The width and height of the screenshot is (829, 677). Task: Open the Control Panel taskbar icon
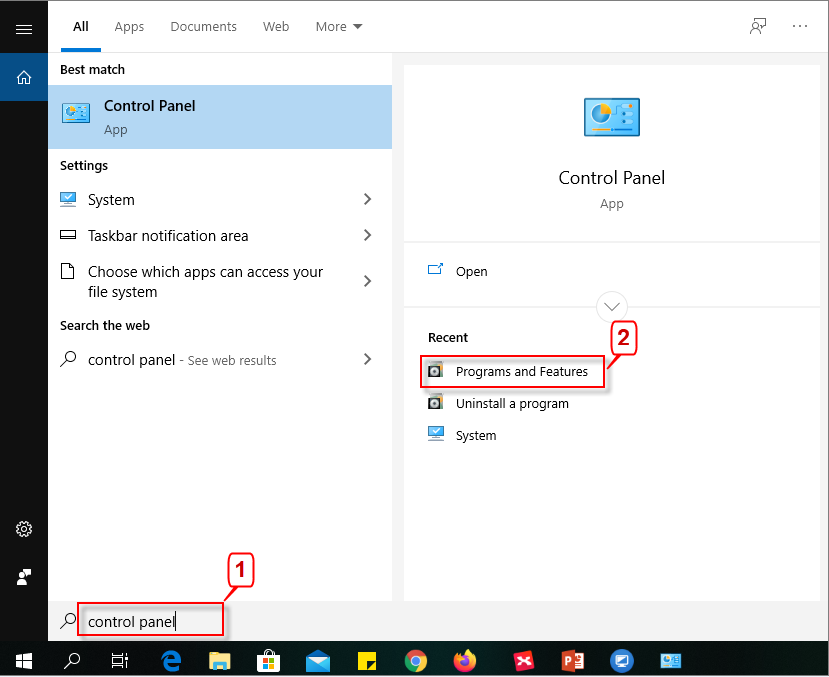(670, 661)
